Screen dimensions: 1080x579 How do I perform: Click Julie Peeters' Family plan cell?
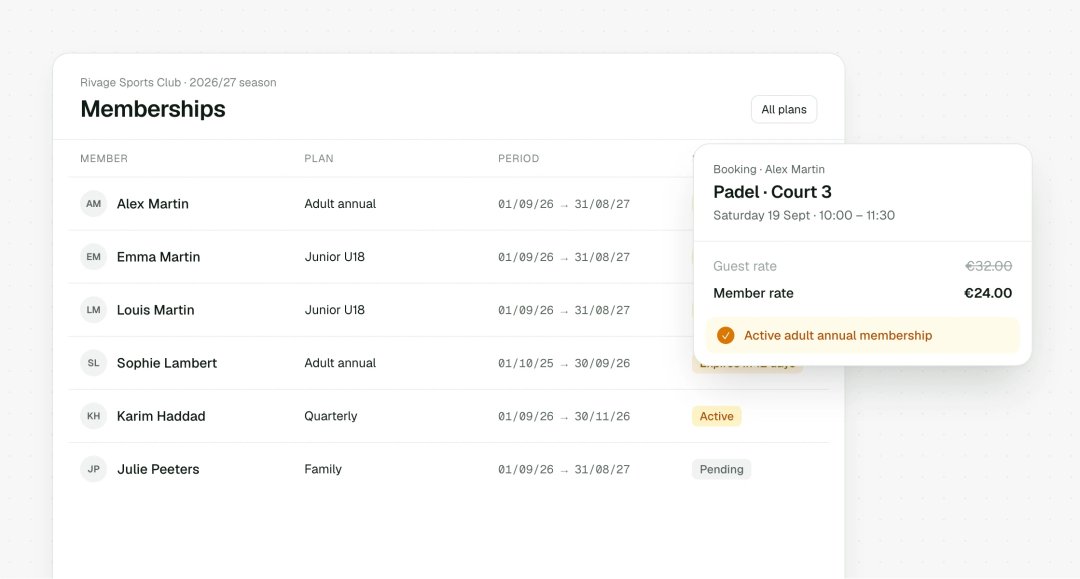(323, 469)
